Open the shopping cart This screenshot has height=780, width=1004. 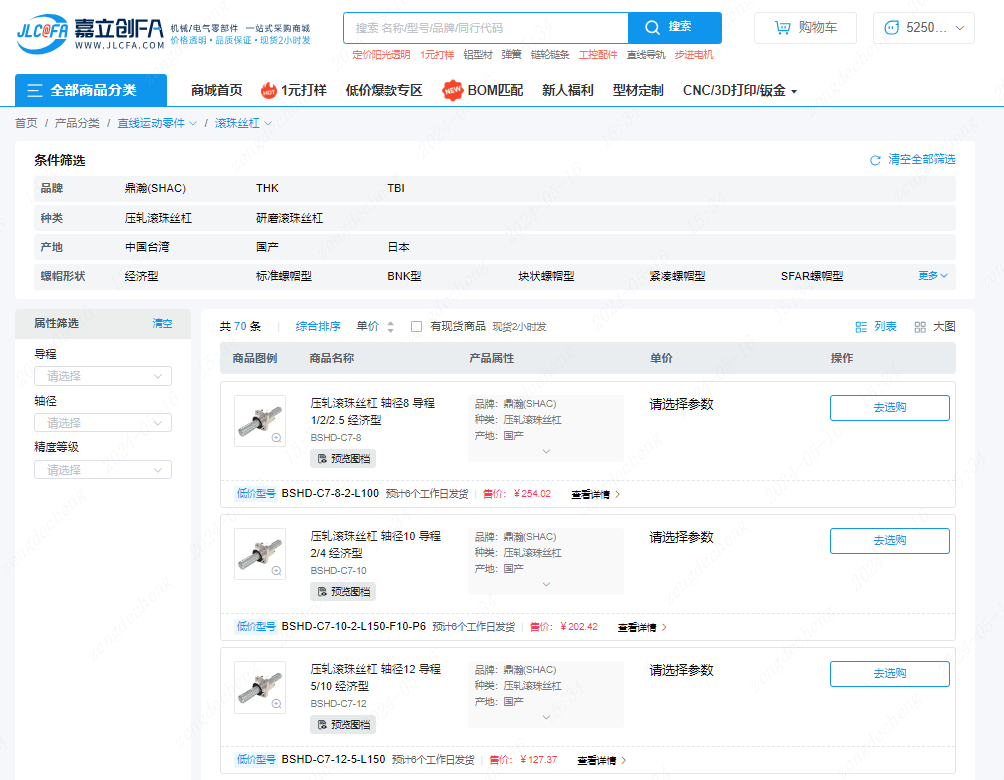[805, 28]
